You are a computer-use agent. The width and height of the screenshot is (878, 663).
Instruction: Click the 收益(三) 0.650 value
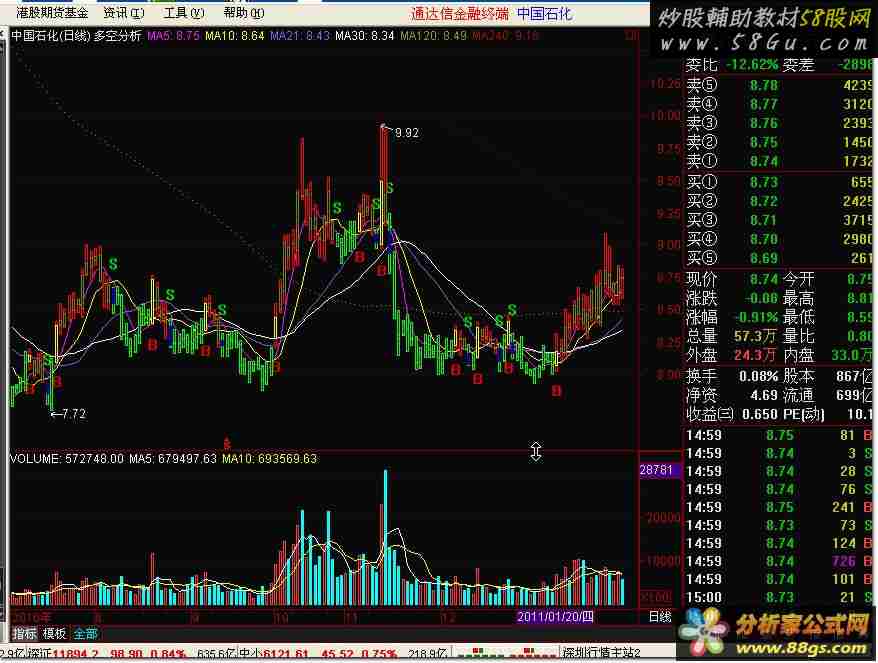click(x=759, y=414)
